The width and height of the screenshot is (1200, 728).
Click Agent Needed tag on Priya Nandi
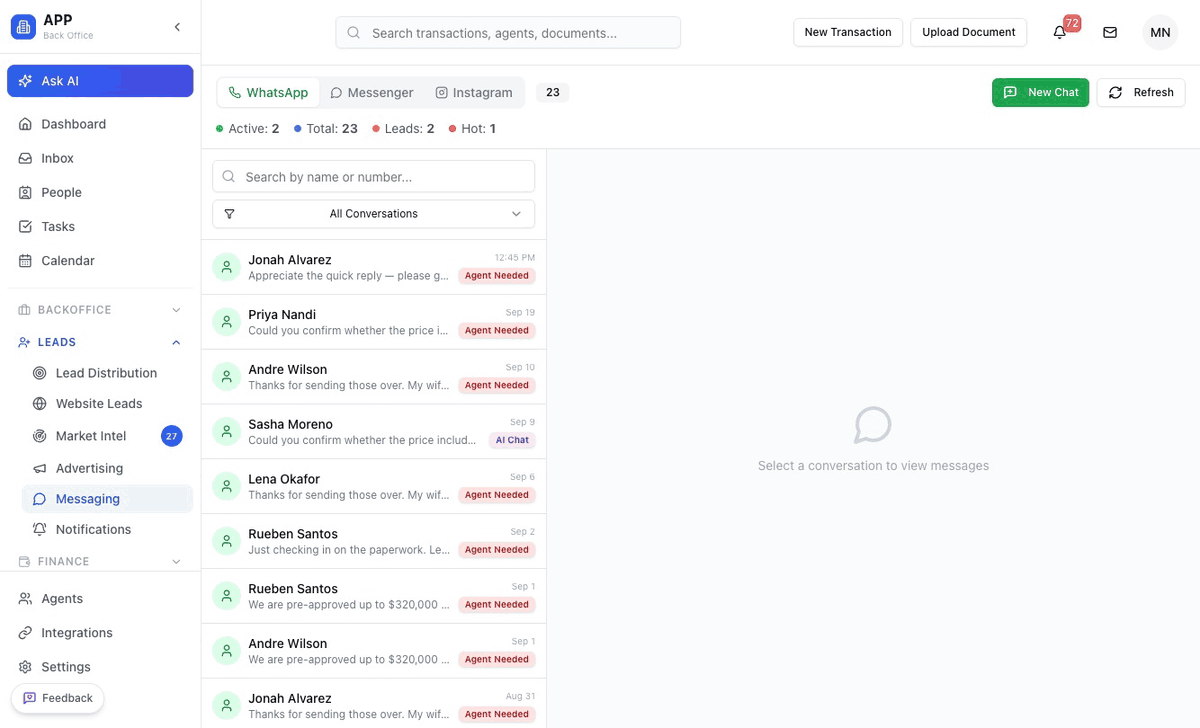(497, 330)
